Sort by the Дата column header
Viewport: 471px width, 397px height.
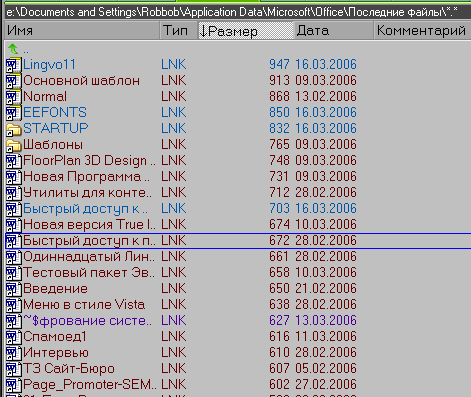click(334, 31)
